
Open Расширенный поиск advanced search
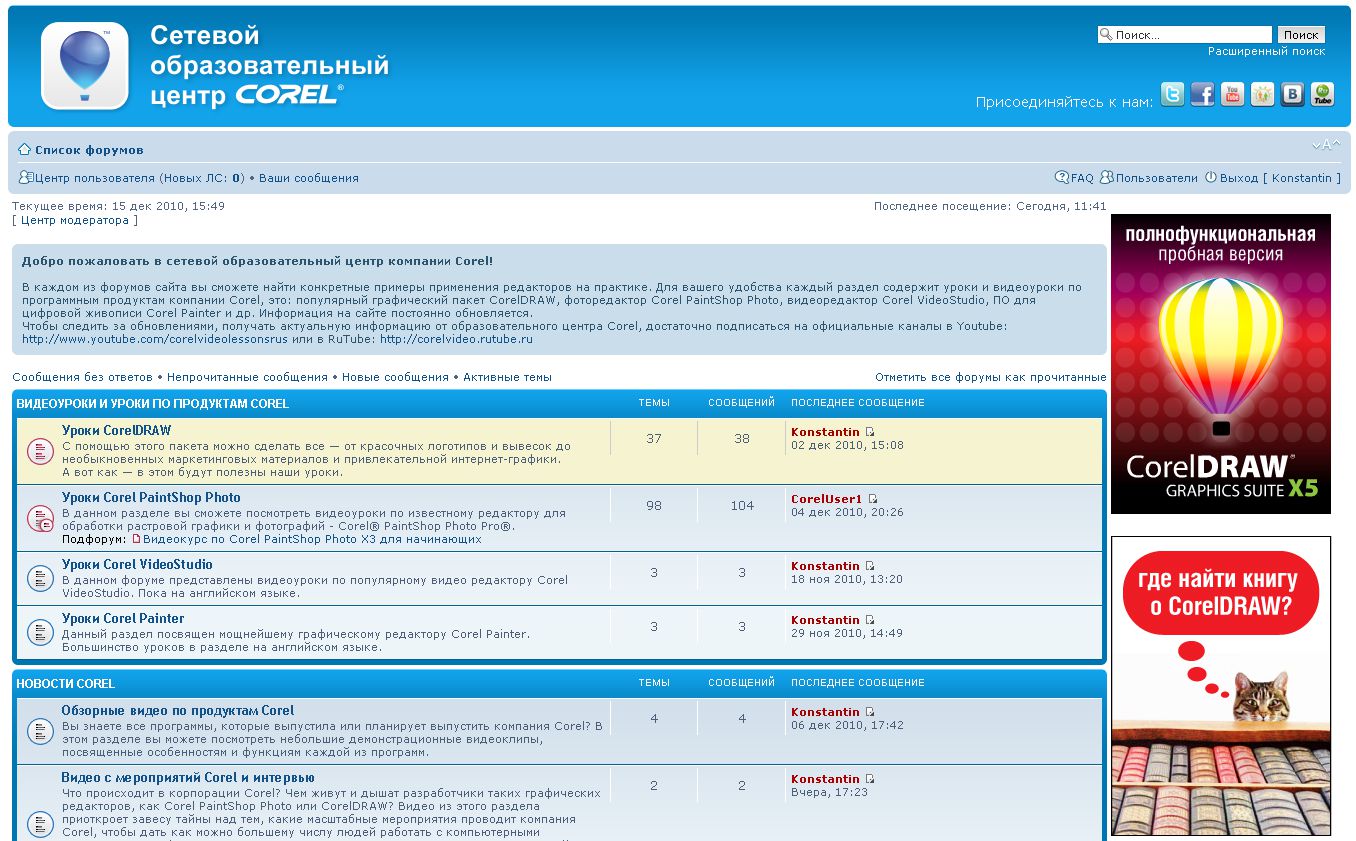(1266, 51)
